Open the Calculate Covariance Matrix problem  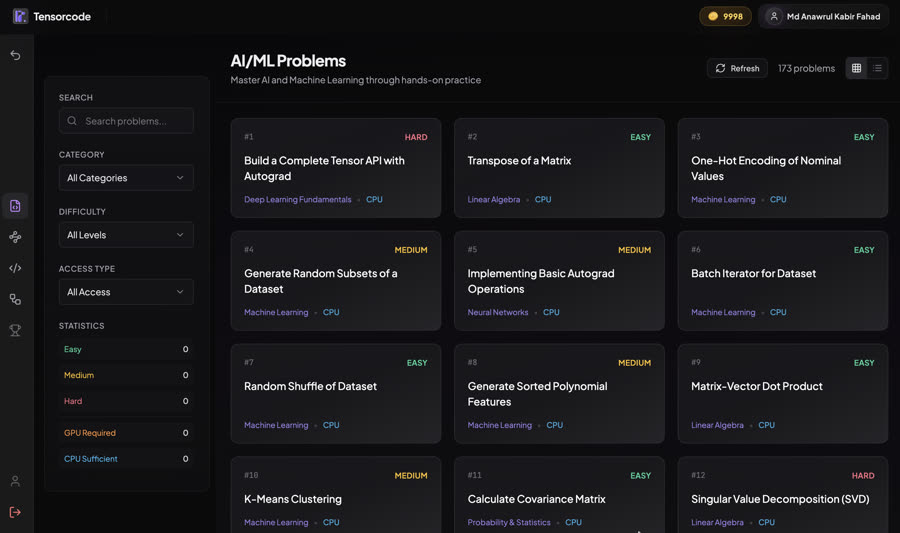pyautogui.click(x=559, y=495)
